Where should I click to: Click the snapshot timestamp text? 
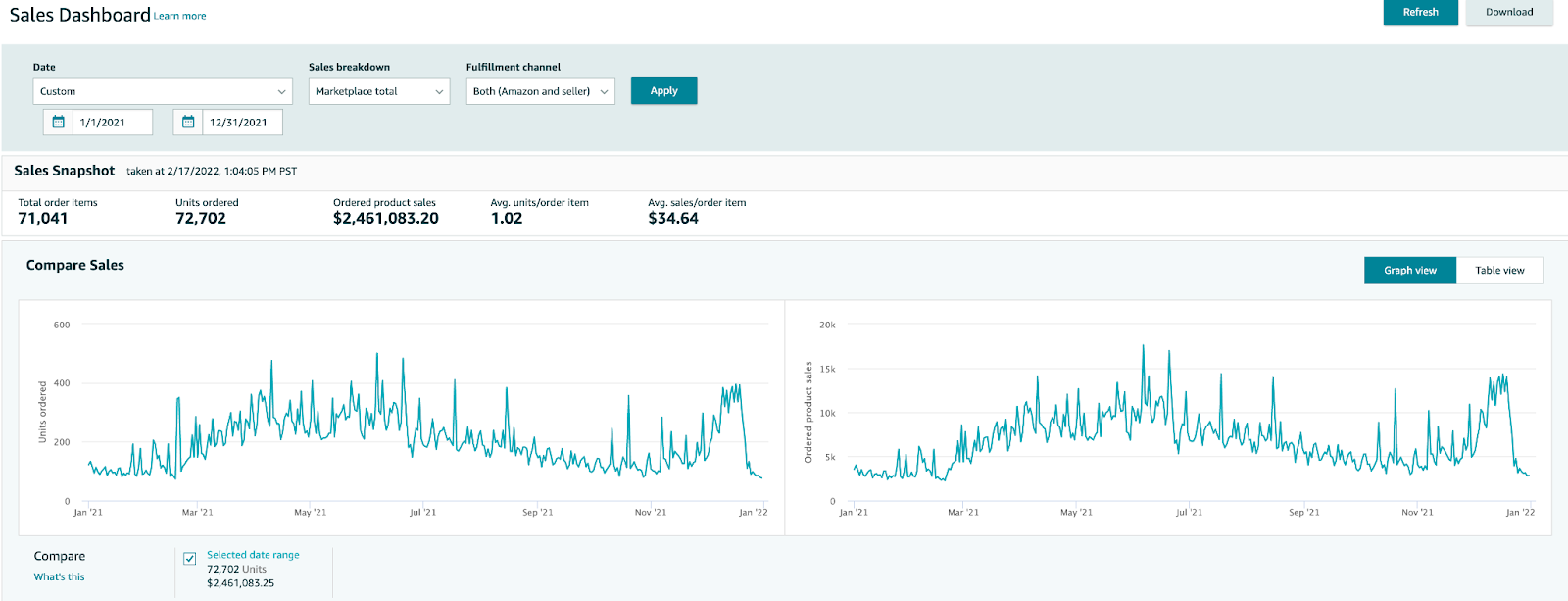[212, 171]
